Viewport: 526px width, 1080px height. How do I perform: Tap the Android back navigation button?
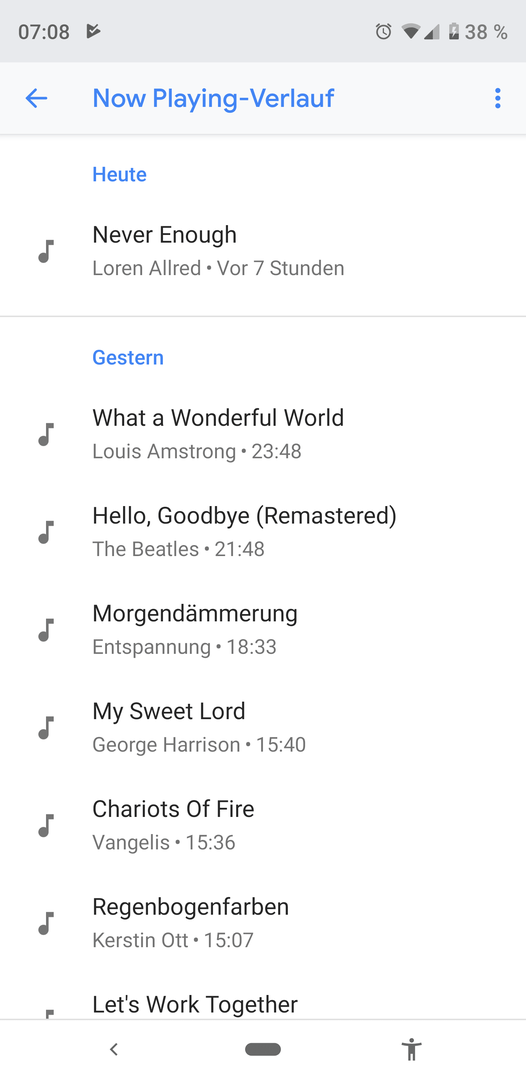[x=114, y=1050]
